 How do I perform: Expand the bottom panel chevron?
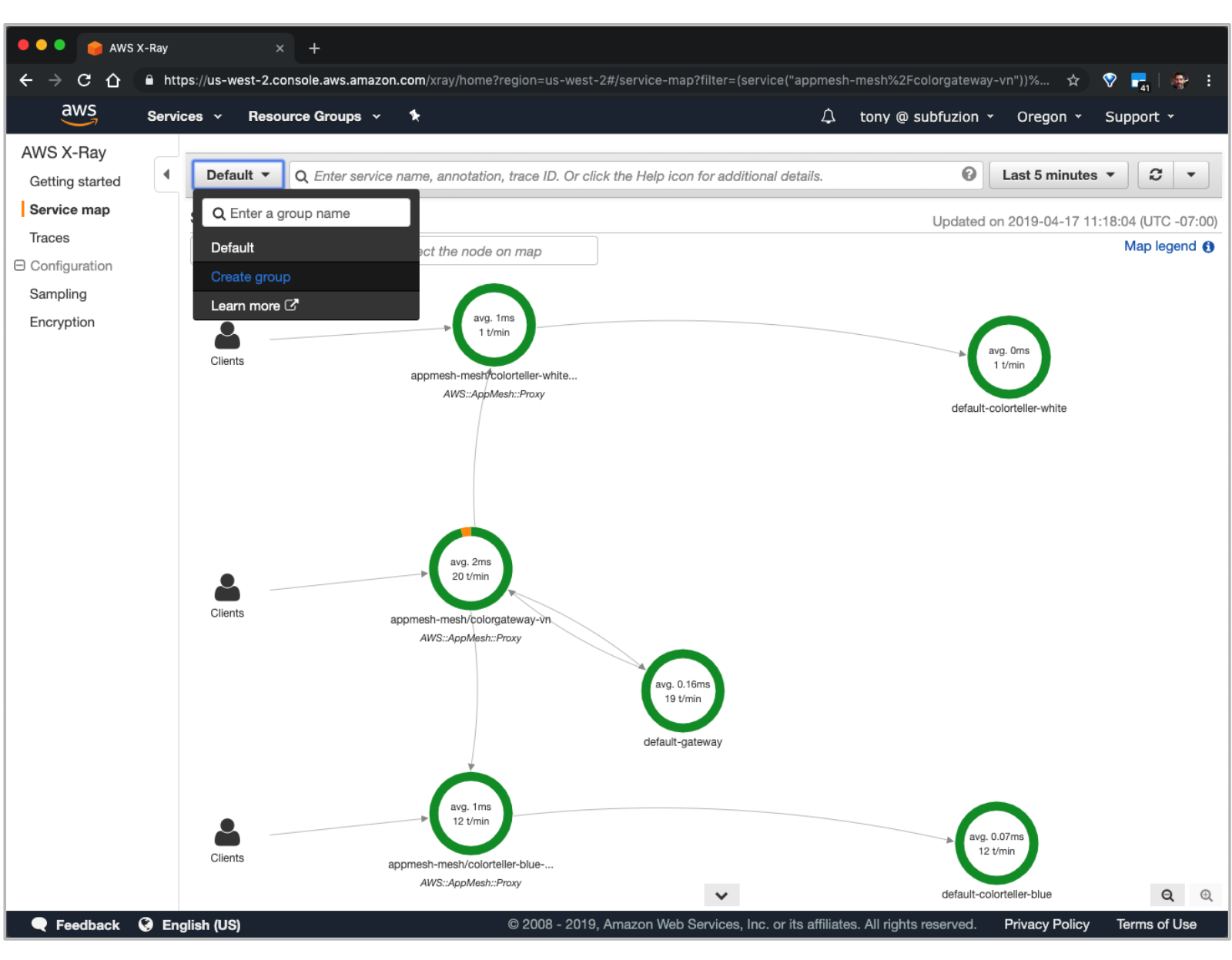pyautogui.click(x=721, y=895)
